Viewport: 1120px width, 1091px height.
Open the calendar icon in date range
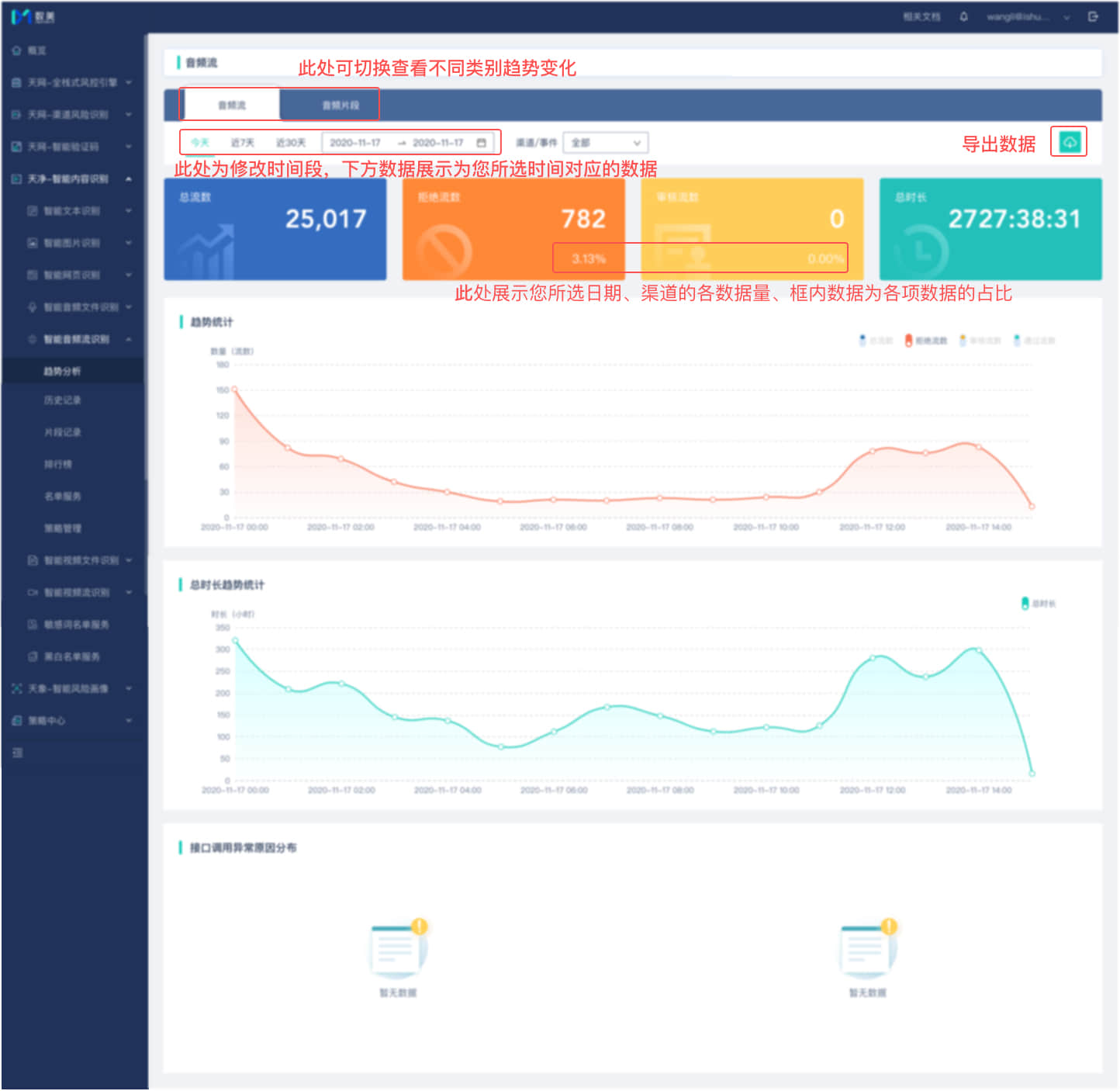pyautogui.click(x=481, y=143)
